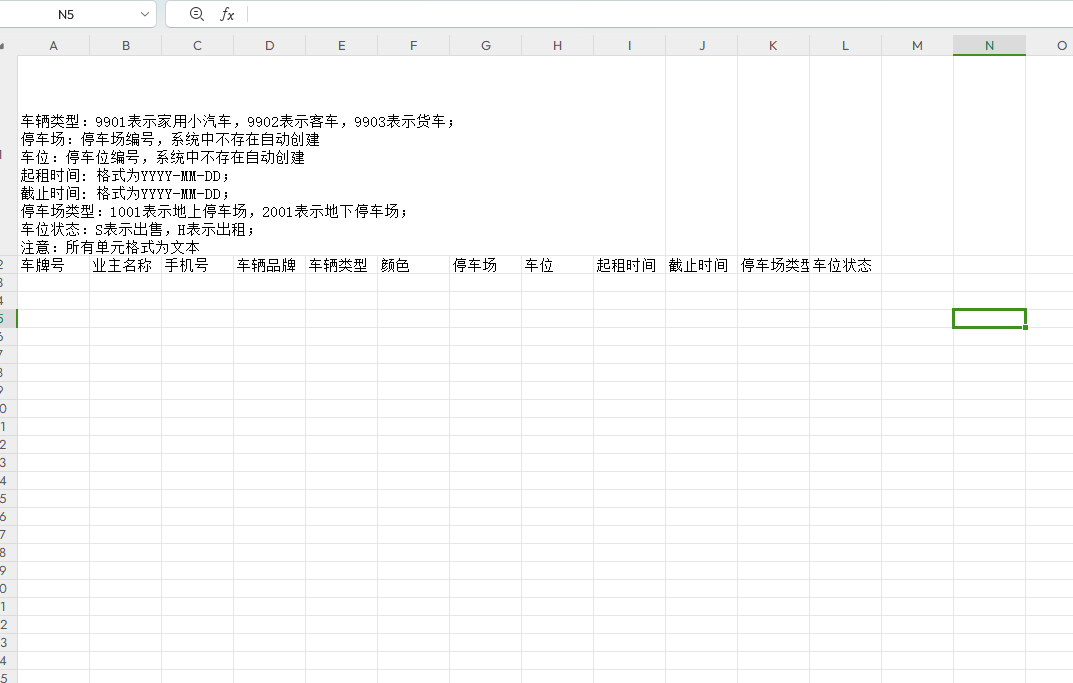Select the 截止时间 header cell
The image size is (1073, 683).
pyautogui.click(x=701, y=265)
